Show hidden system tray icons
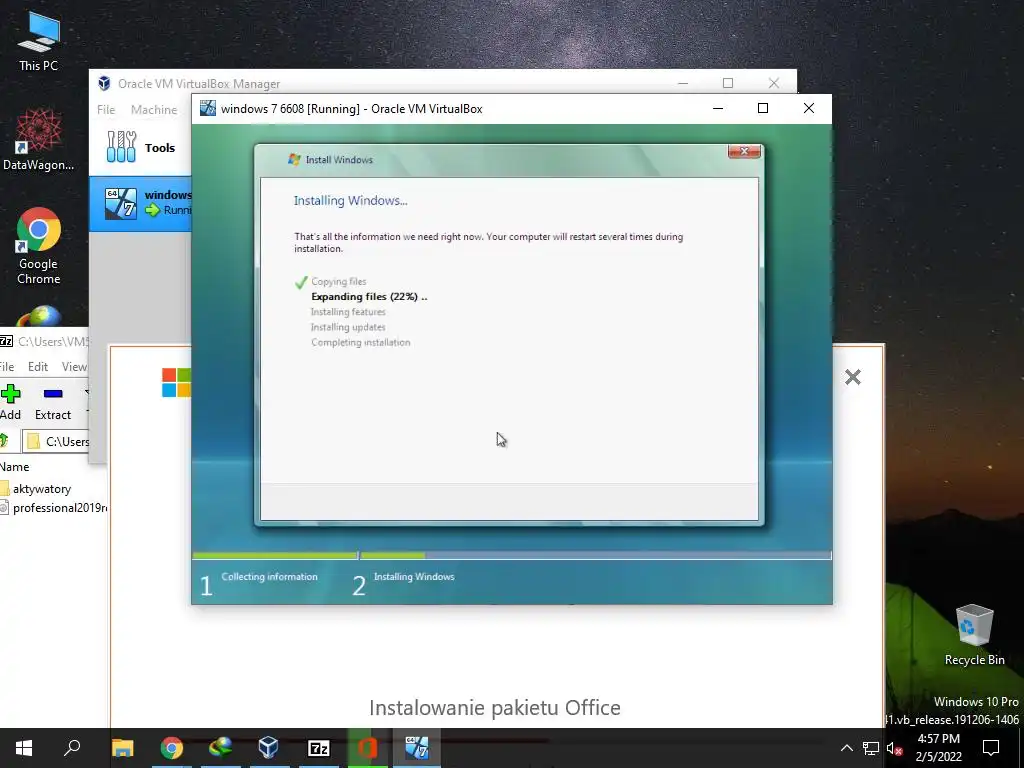This screenshot has height=768, width=1024. click(x=846, y=748)
